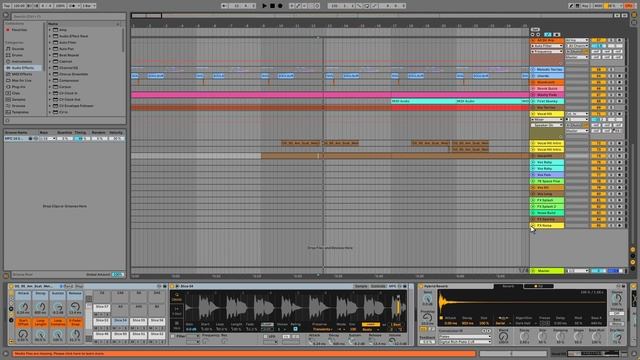
Task: Adjust Global Amount in Groove Pool
Action: [x=118, y=275]
